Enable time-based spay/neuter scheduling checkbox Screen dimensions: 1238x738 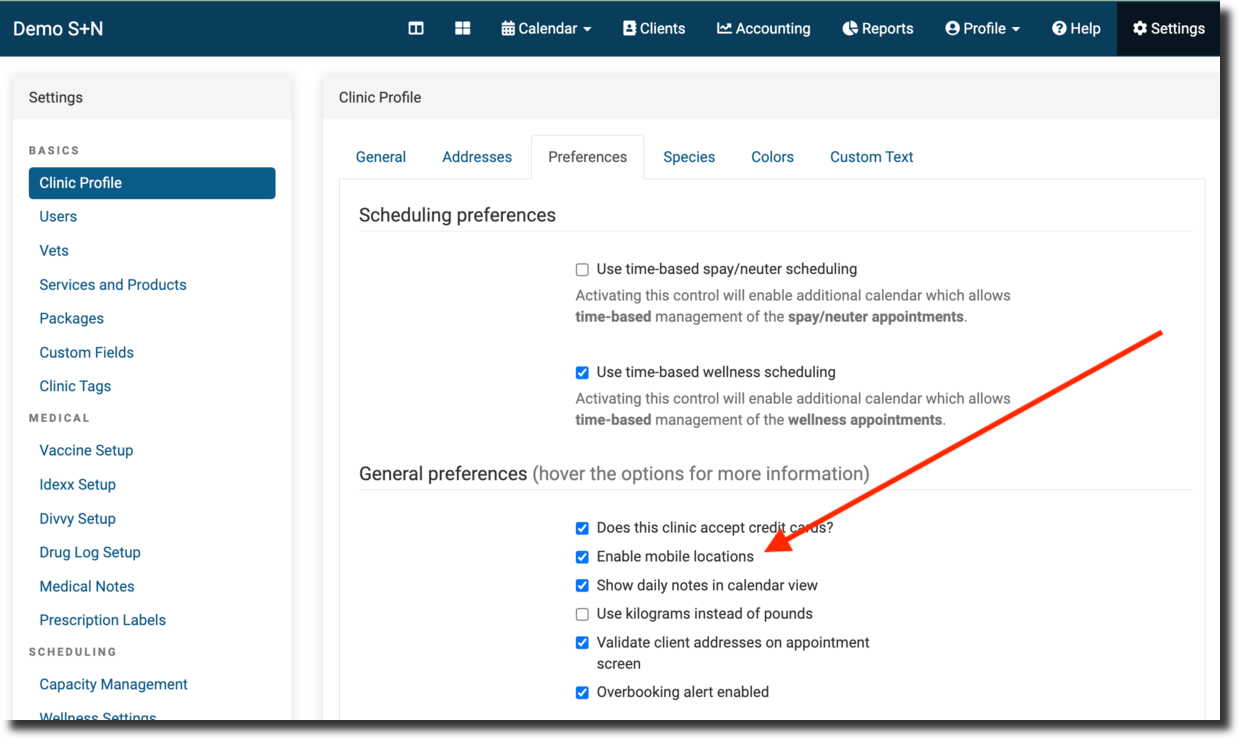click(582, 270)
